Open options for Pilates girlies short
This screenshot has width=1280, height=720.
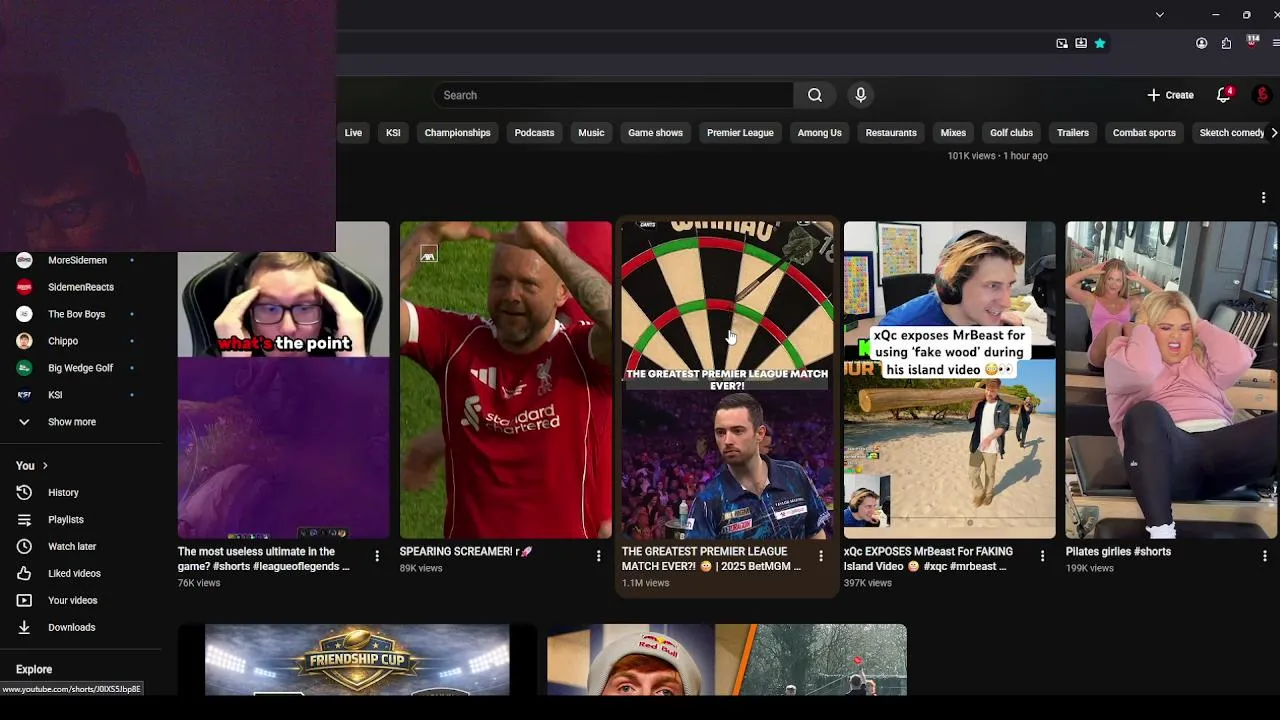click(1264, 556)
